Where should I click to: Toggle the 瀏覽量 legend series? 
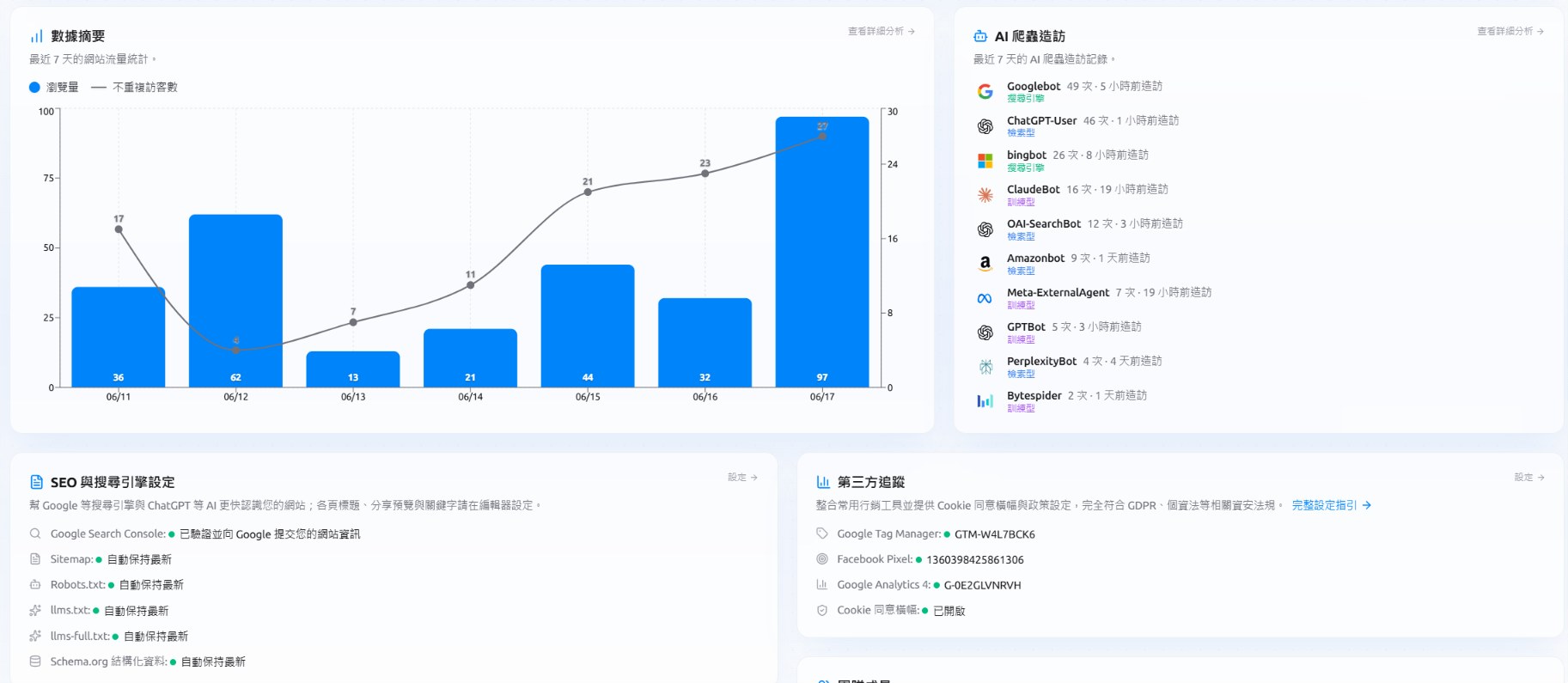click(x=54, y=87)
